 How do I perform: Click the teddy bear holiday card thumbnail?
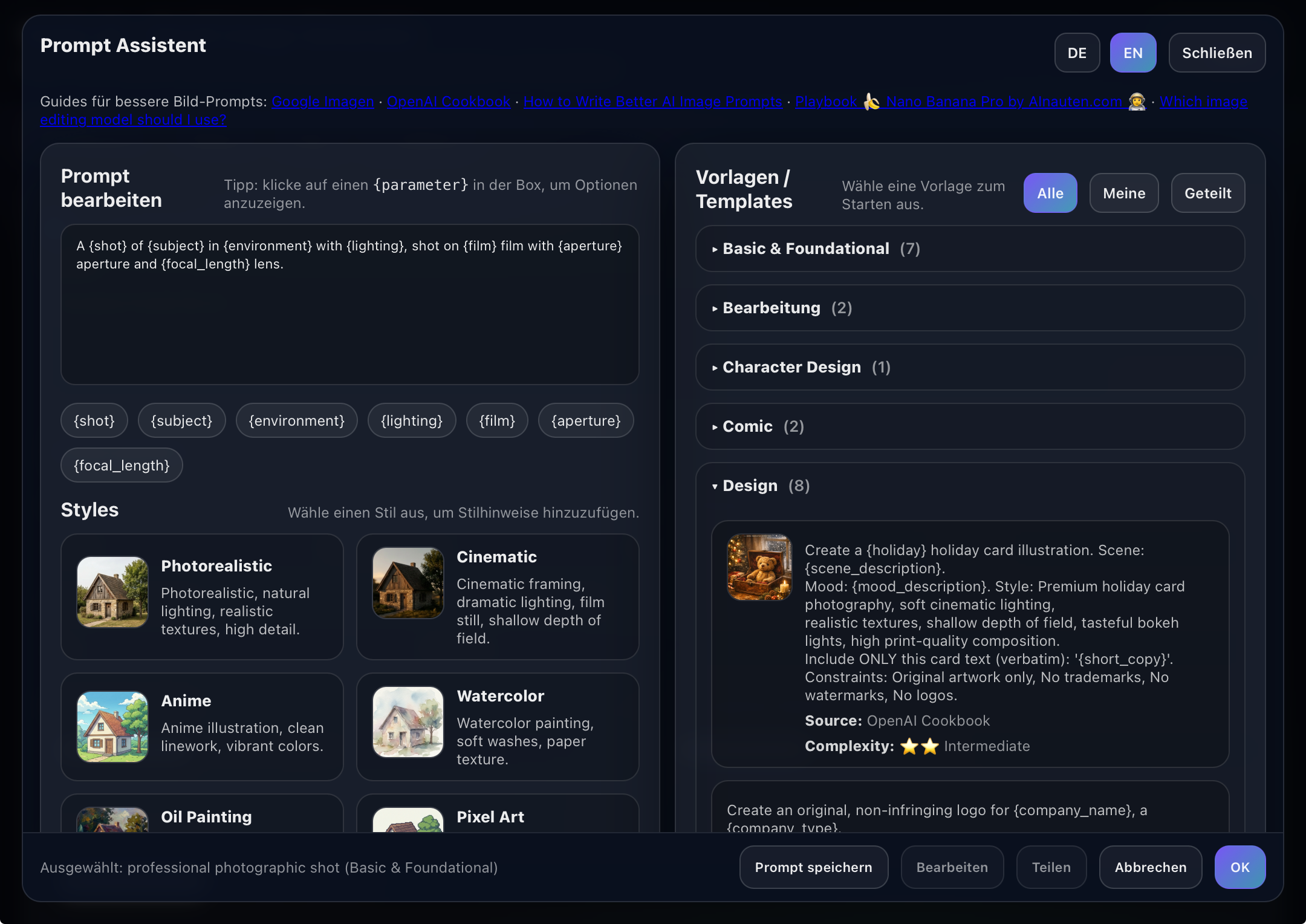point(759,567)
